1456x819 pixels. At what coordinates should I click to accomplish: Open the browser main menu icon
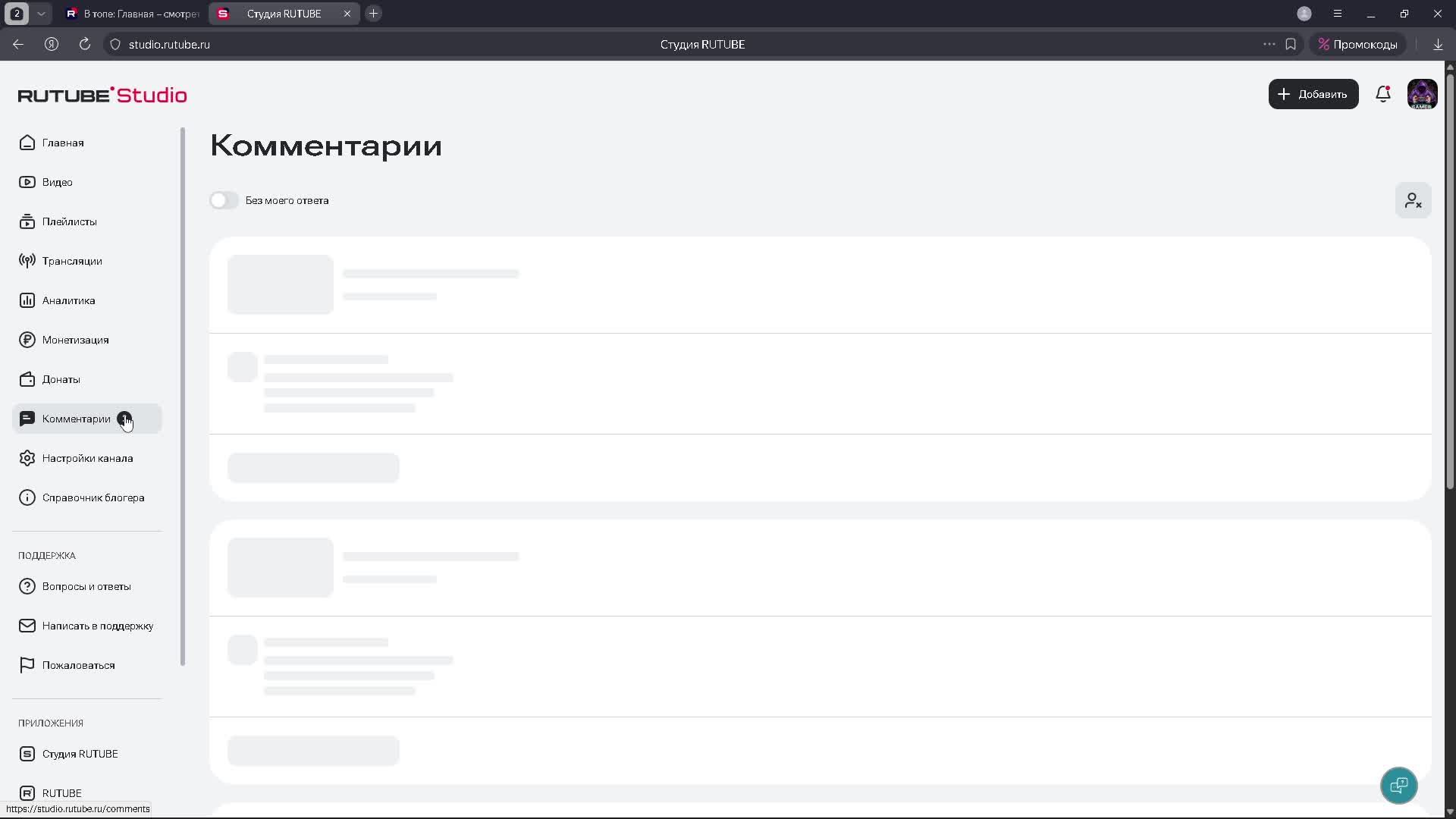point(1338,14)
